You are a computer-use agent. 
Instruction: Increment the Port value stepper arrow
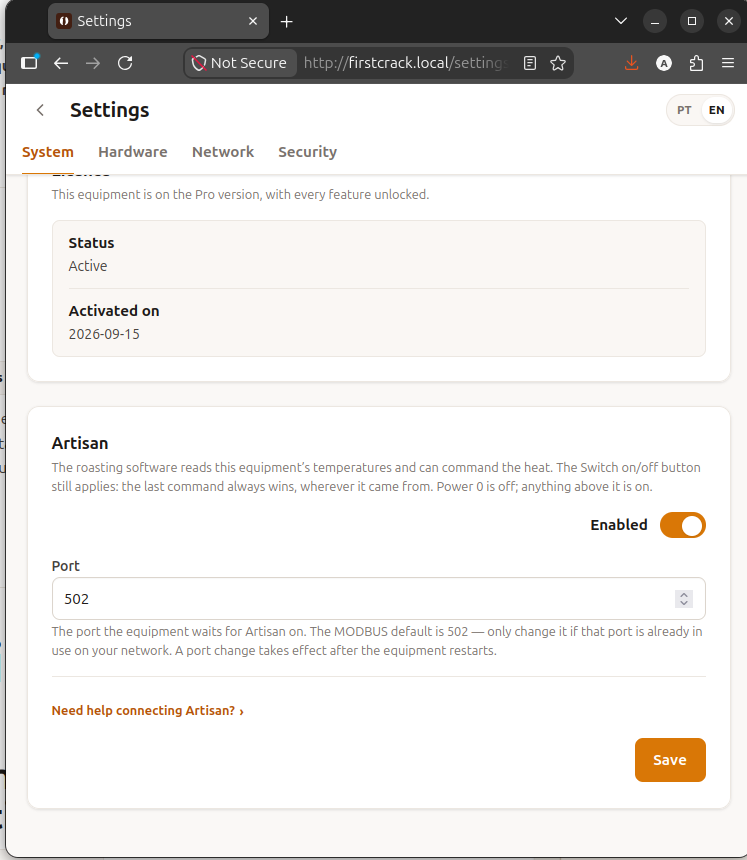point(684,595)
